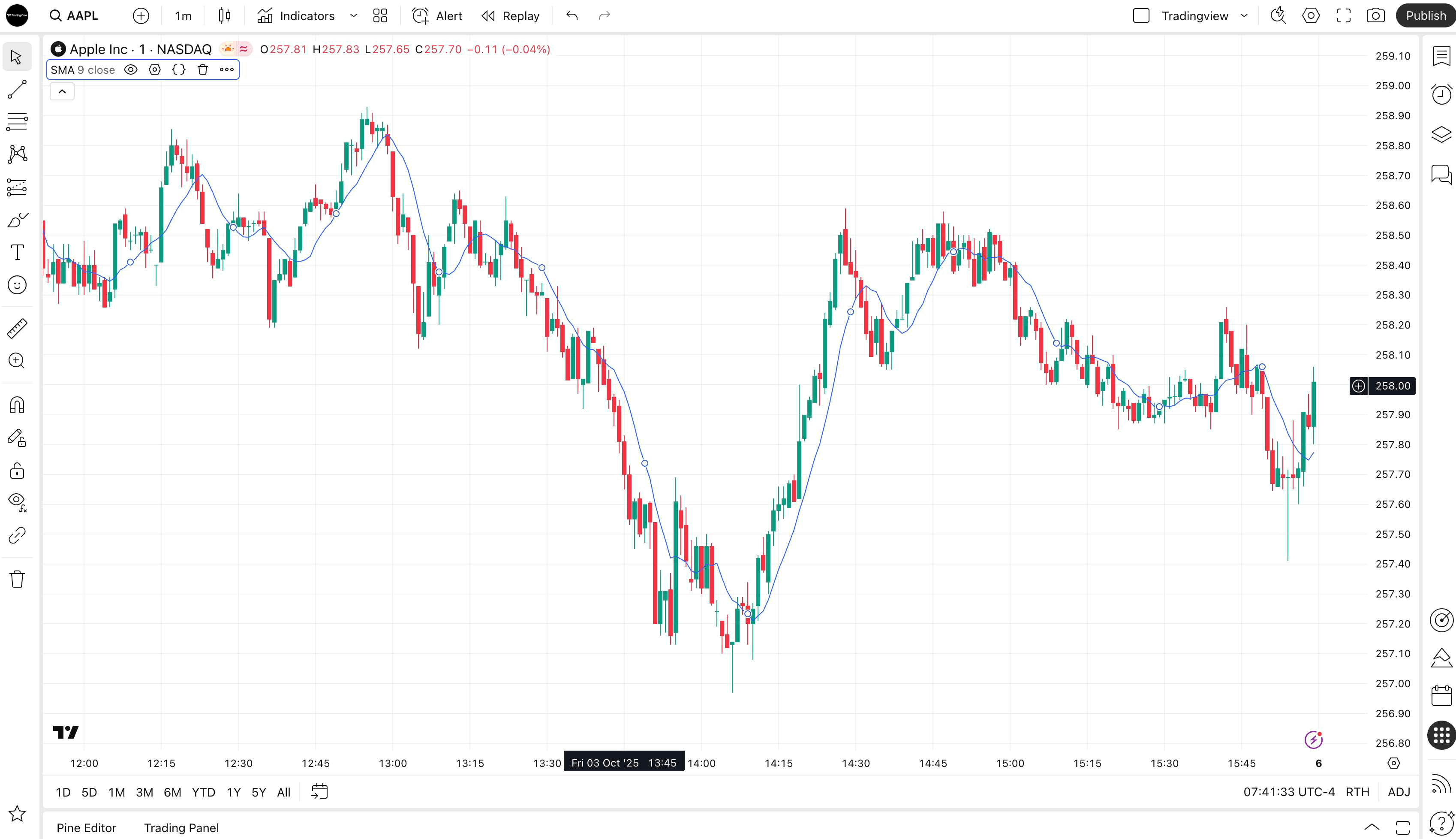Click the Publish button

click(x=1426, y=15)
